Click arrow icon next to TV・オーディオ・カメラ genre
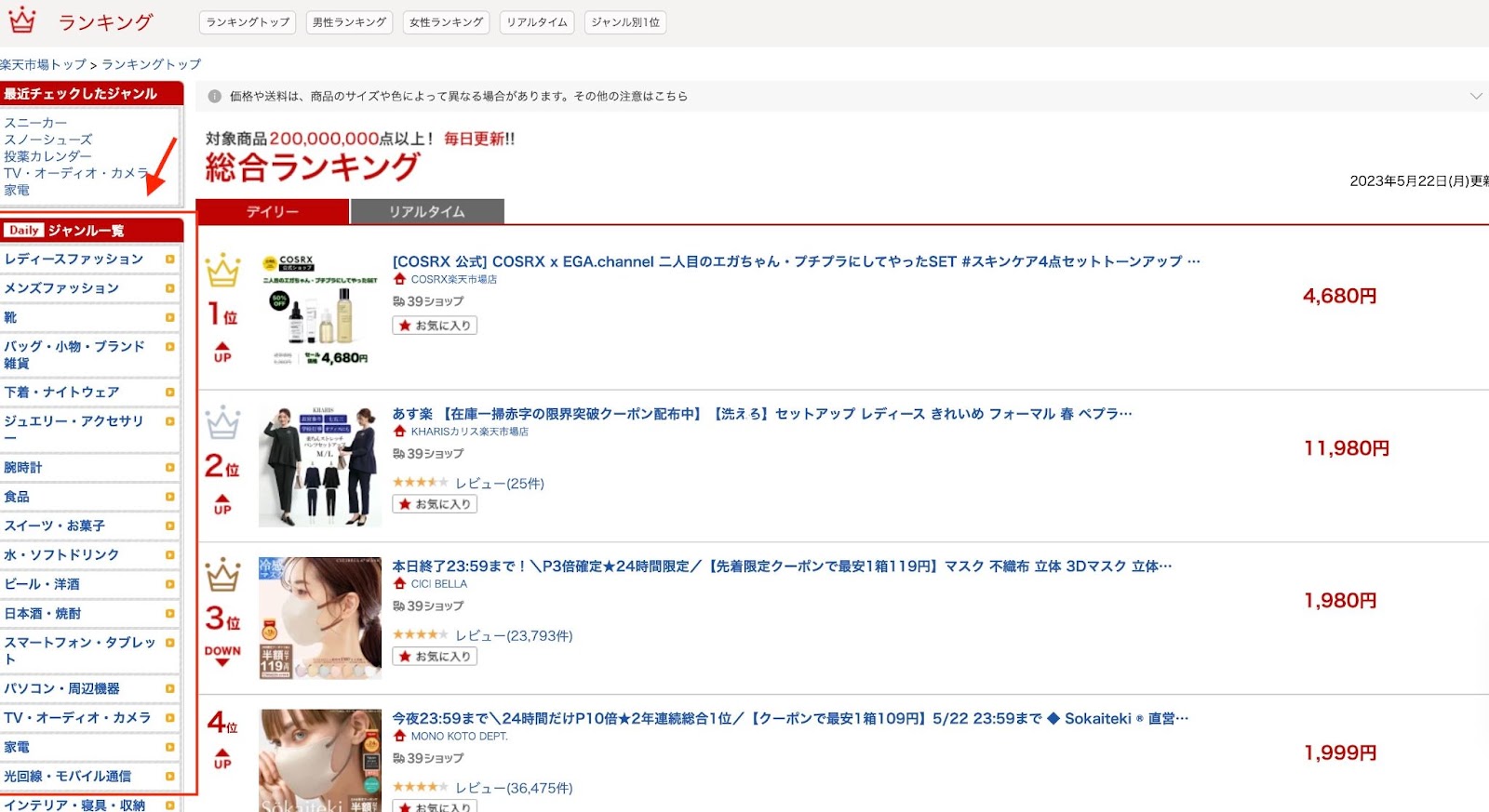Image resolution: width=1489 pixels, height=812 pixels. pos(169,718)
